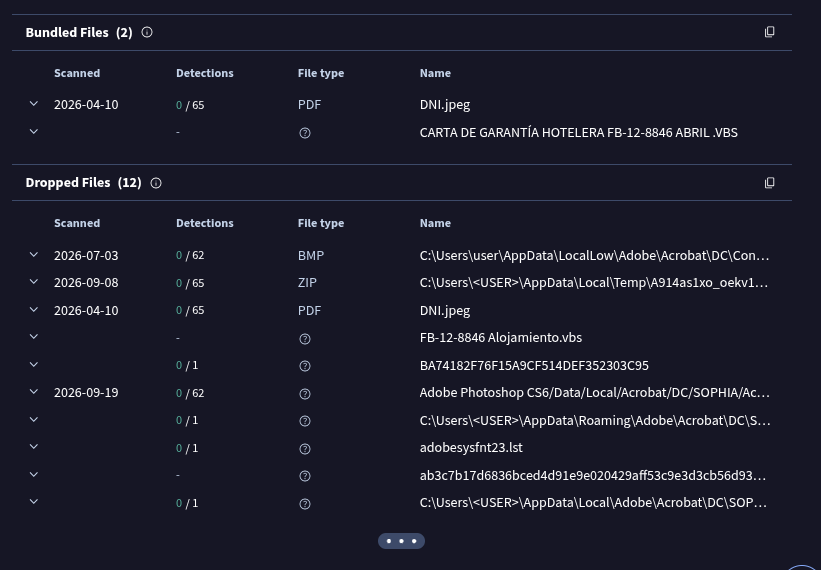Open the ab3c7b17d6836bced4d91e9e hash entry
821x570 pixels.
point(593,475)
